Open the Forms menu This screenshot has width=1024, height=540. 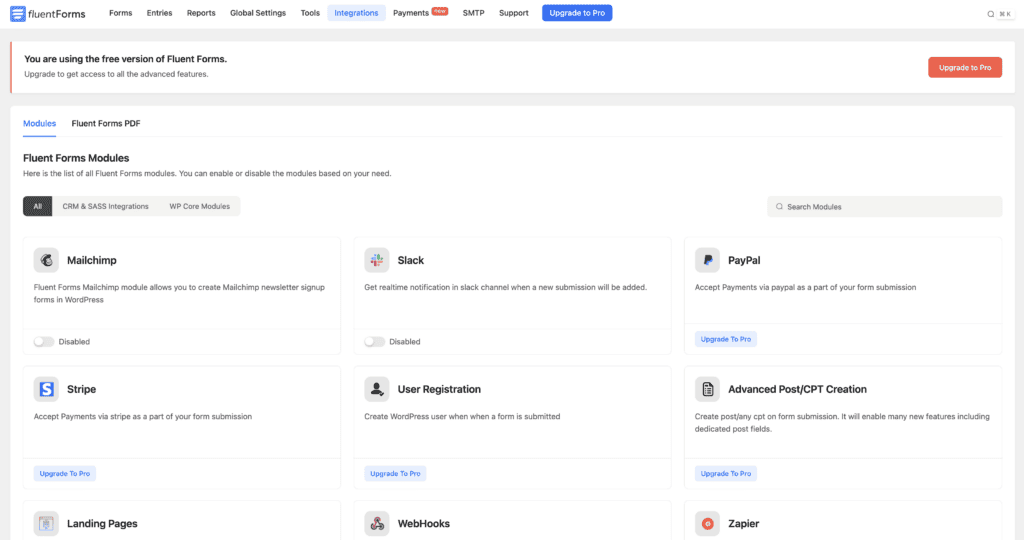(x=121, y=13)
